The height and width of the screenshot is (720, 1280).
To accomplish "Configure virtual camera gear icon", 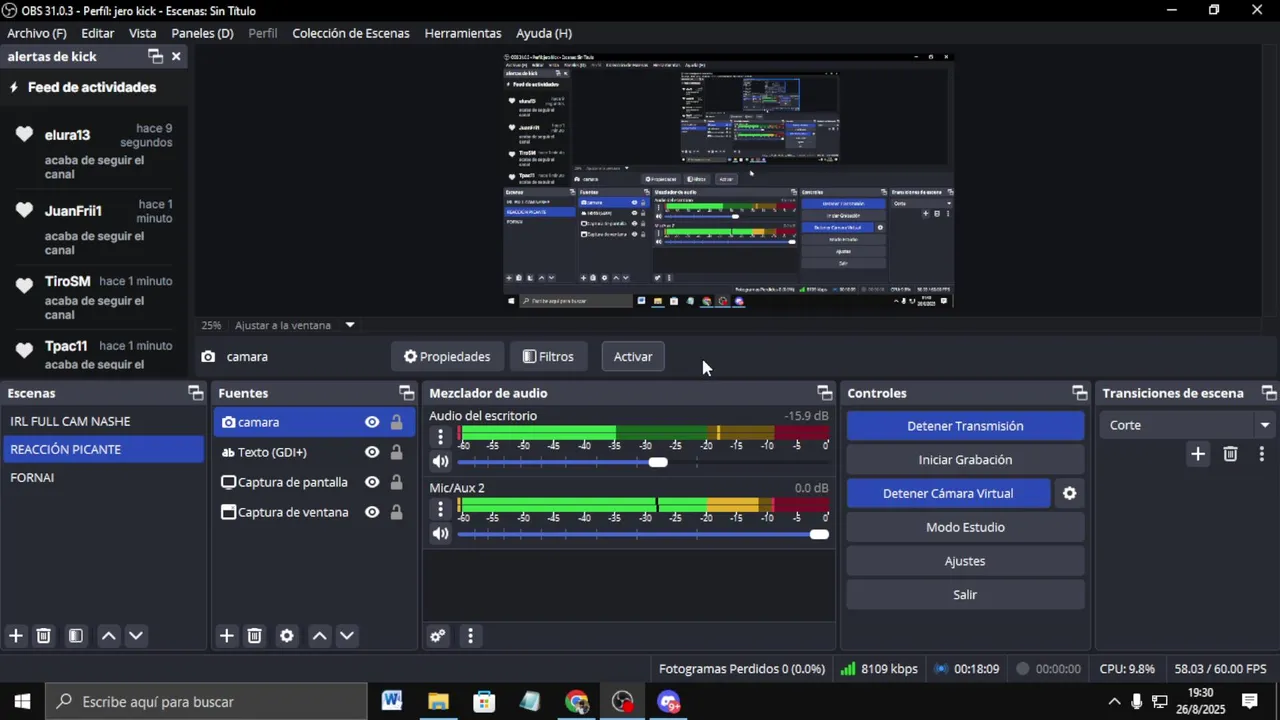I will pos(1070,494).
